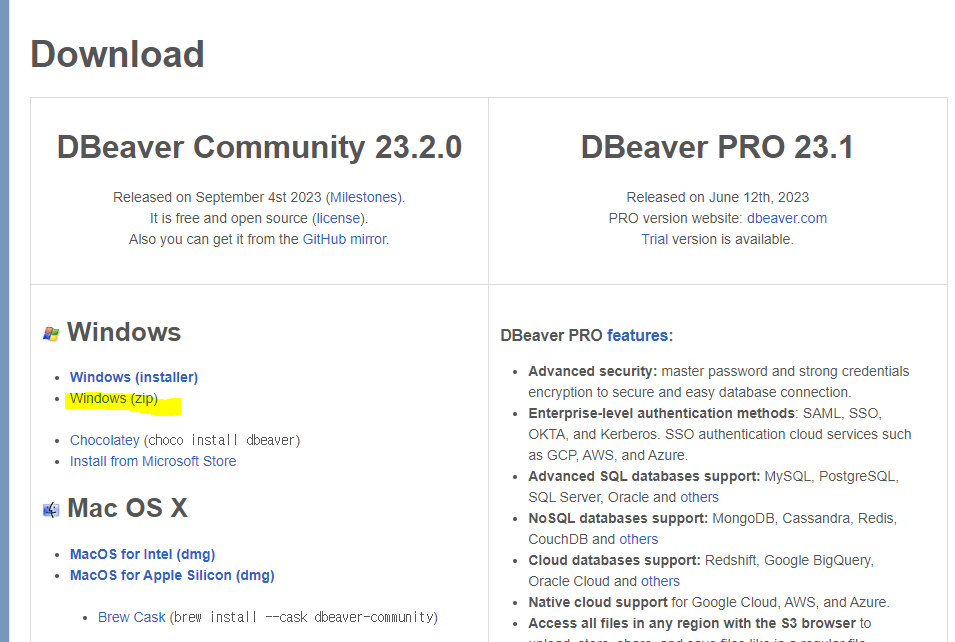Image resolution: width=955 pixels, height=642 pixels.
Task: Click 'Native cloud support' text
Action: 598,602
